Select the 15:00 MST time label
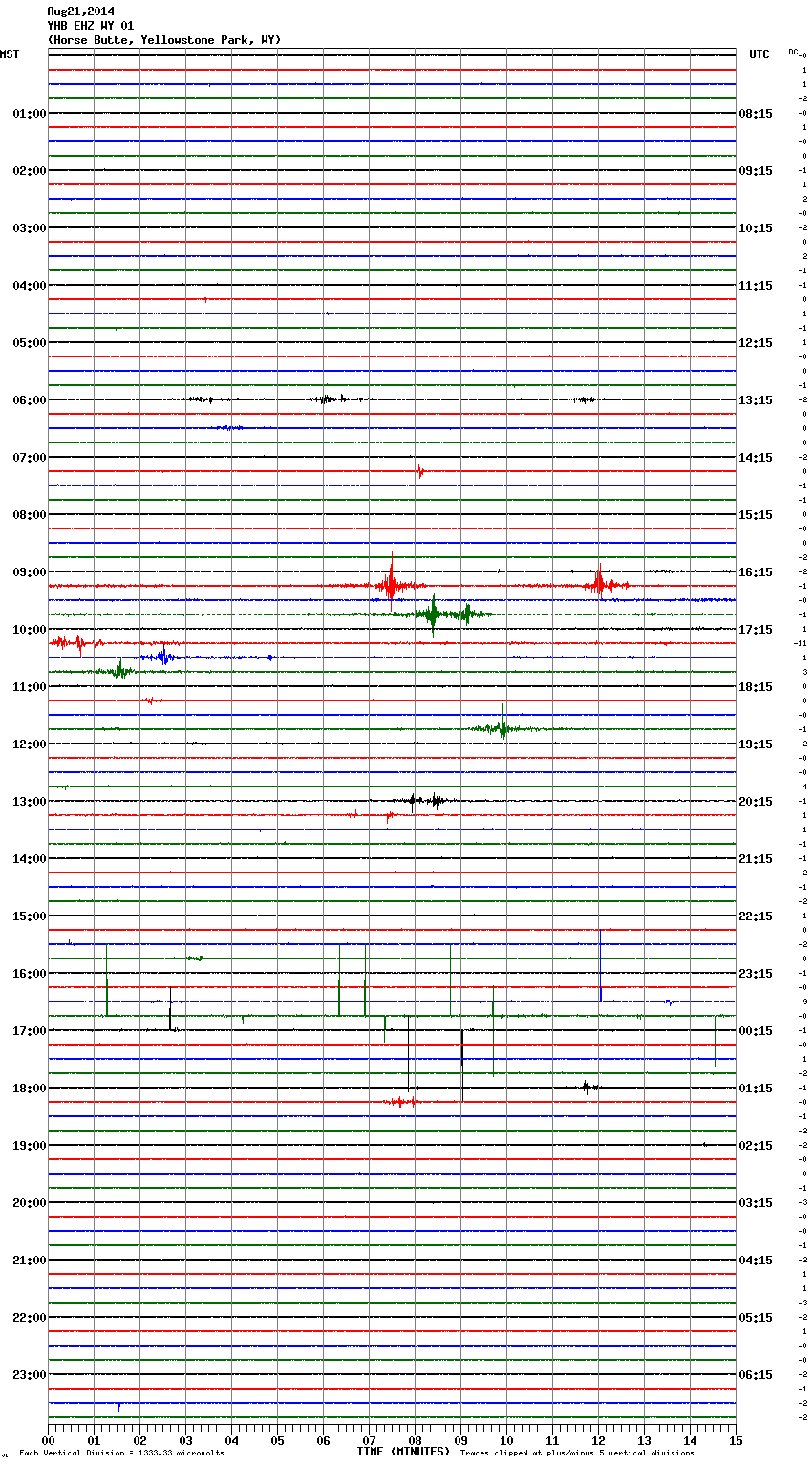This screenshot has width=812, height=1466. coord(30,916)
